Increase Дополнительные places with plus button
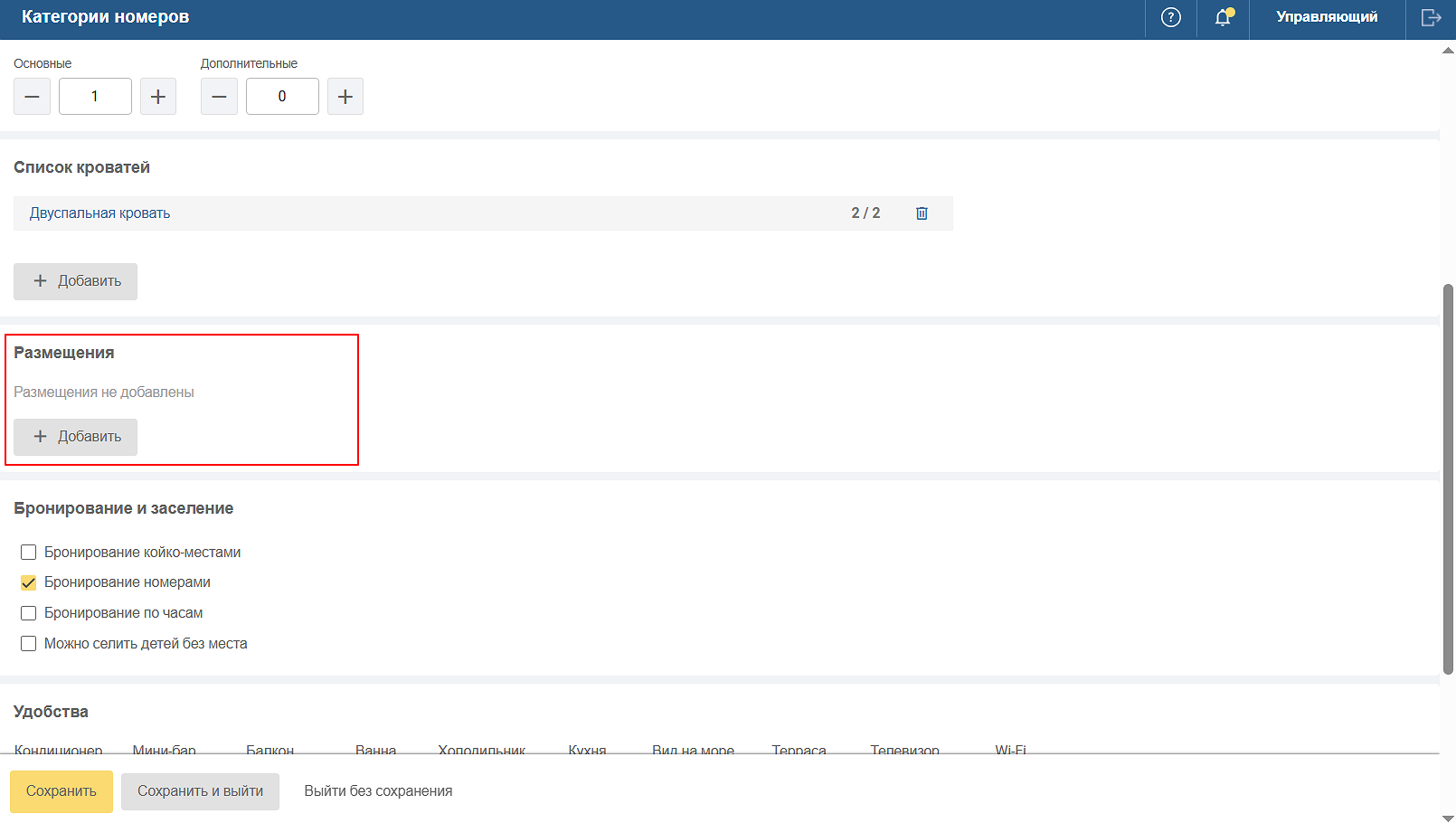 [345, 96]
